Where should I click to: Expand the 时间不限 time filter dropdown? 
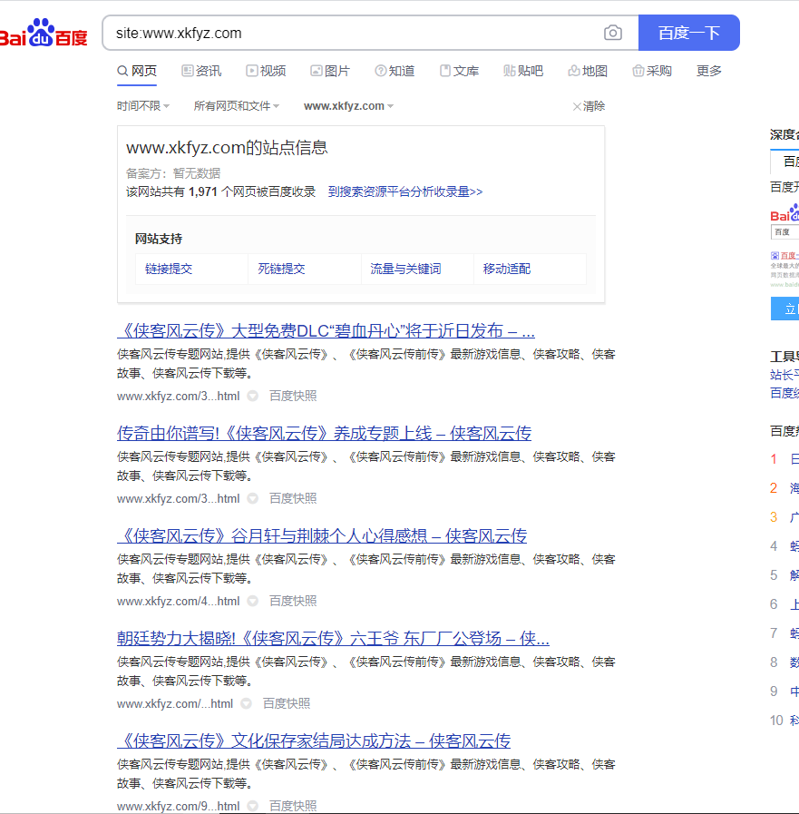point(143,106)
